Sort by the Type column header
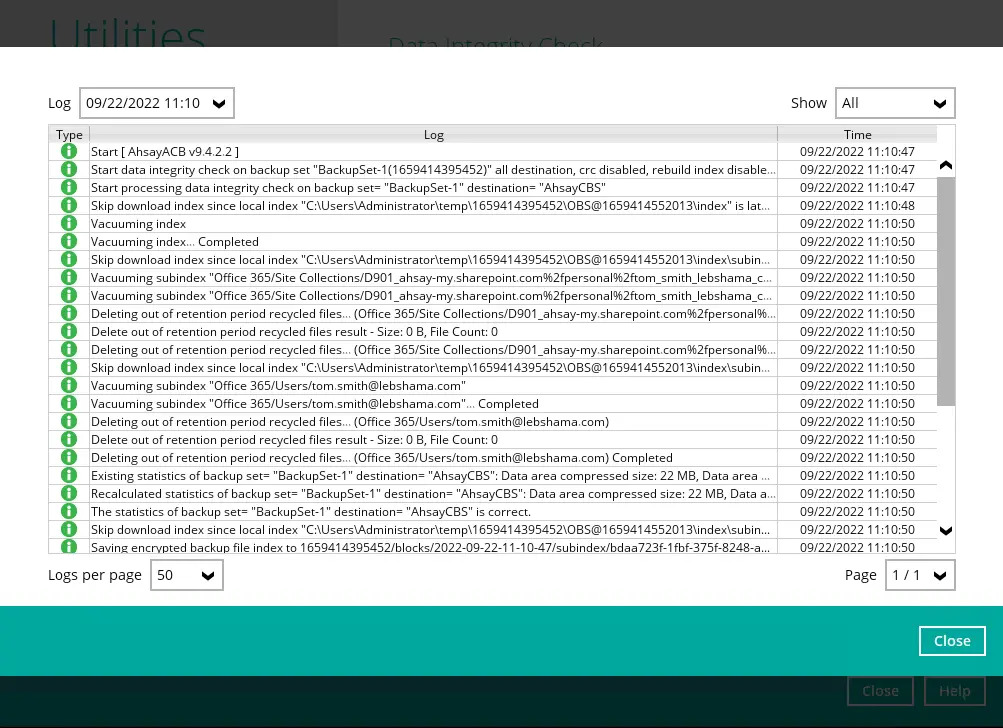 point(69,134)
